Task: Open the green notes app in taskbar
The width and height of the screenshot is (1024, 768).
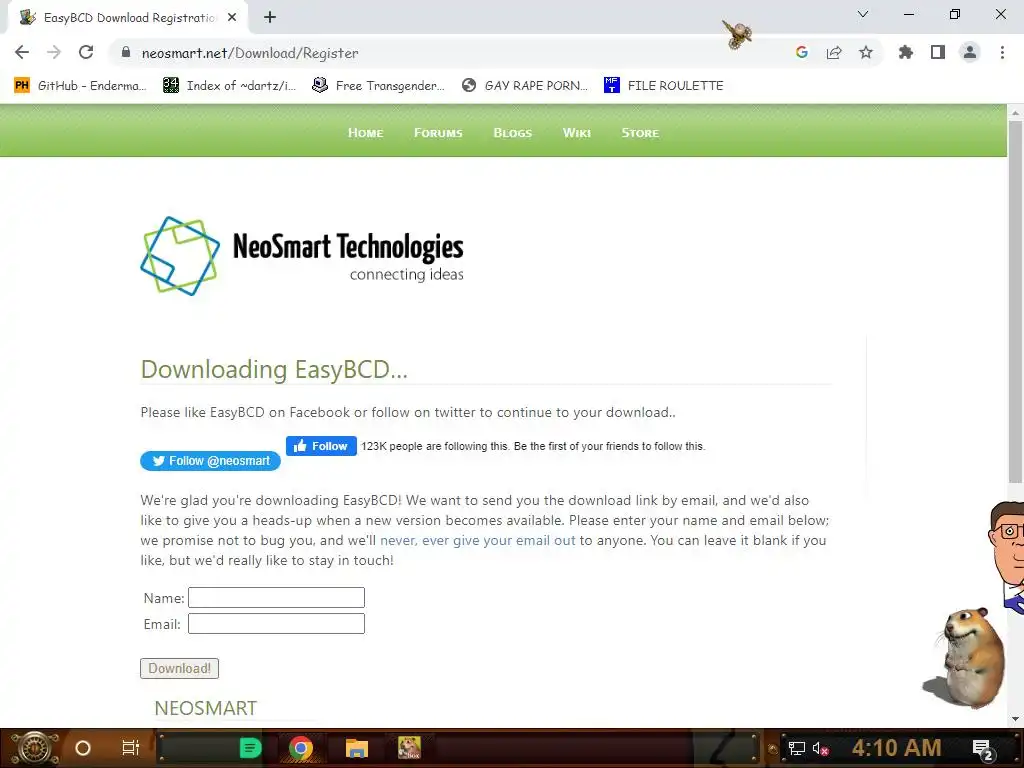Action: click(x=250, y=748)
